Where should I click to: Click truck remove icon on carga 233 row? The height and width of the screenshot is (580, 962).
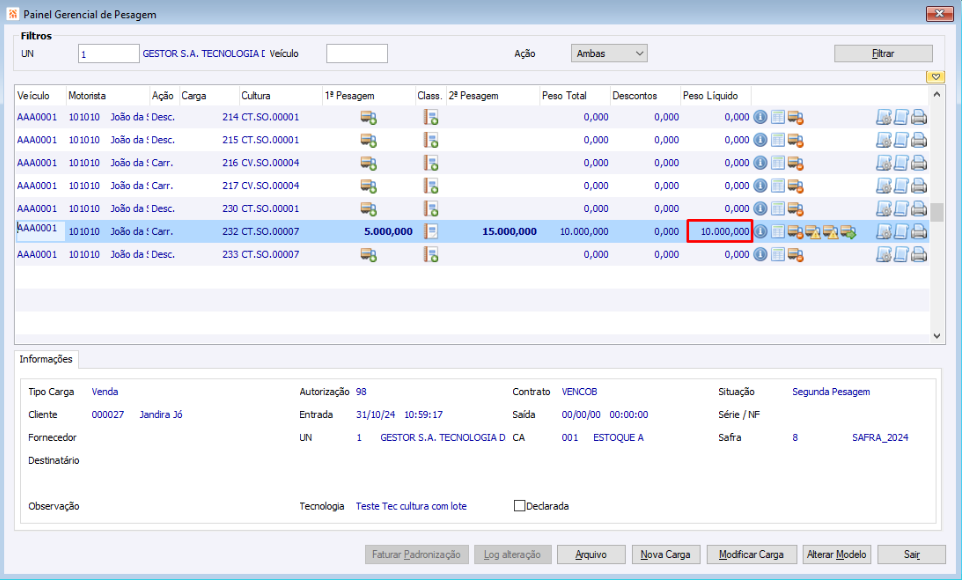pyautogui.click(x=796, y=255)
